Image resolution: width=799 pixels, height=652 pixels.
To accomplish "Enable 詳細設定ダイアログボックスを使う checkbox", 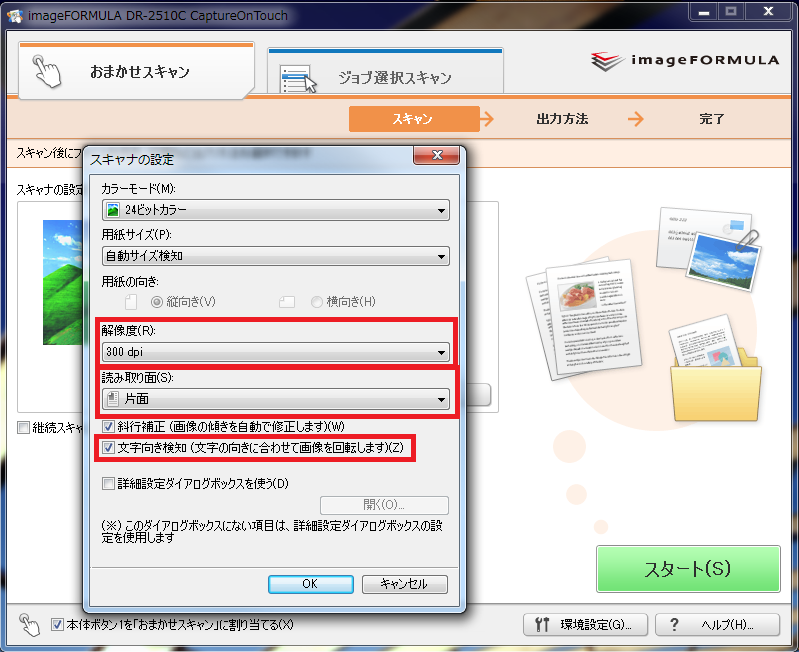I will point(108,483).
